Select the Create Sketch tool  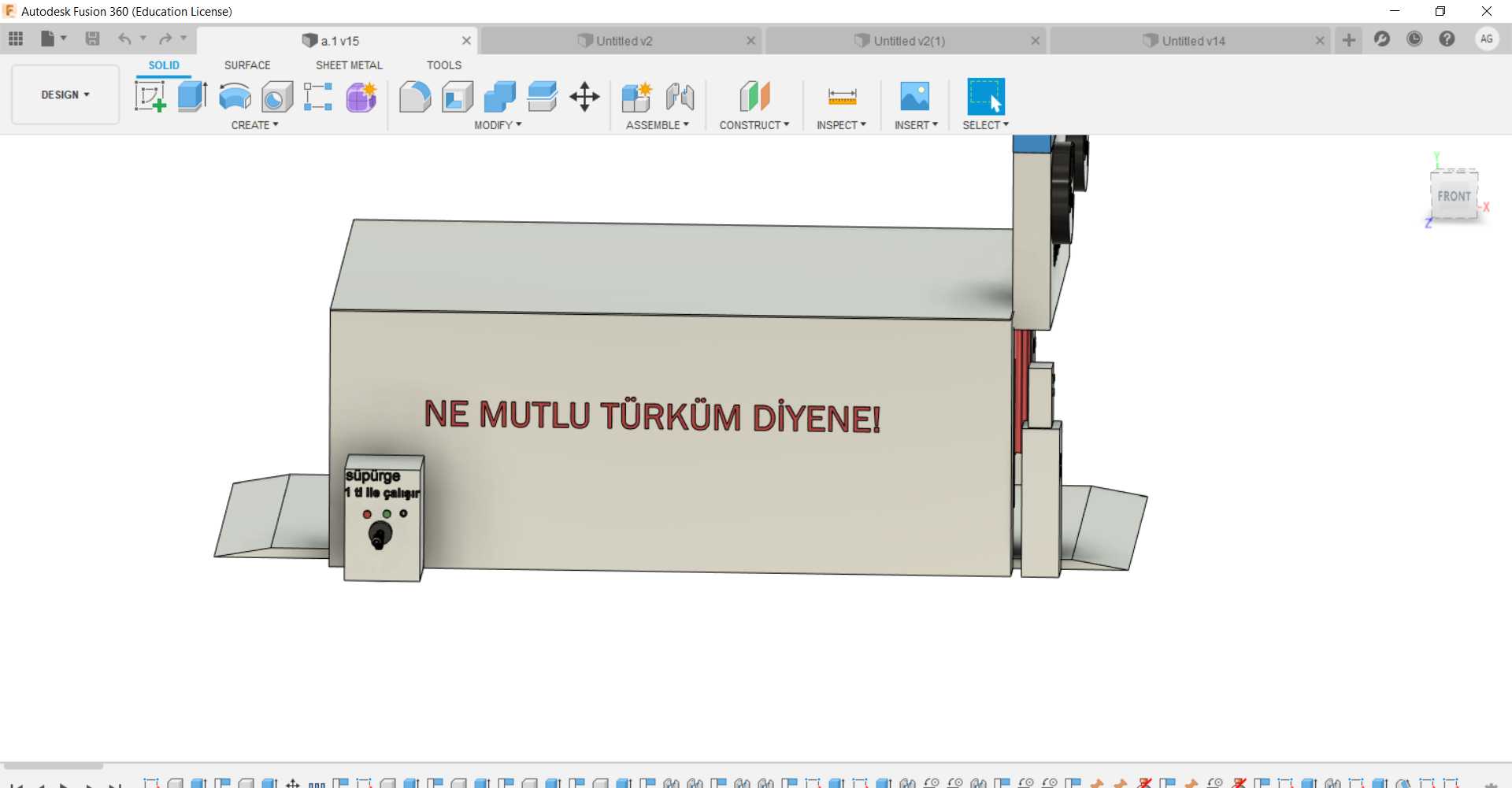(x=150, y=97)
